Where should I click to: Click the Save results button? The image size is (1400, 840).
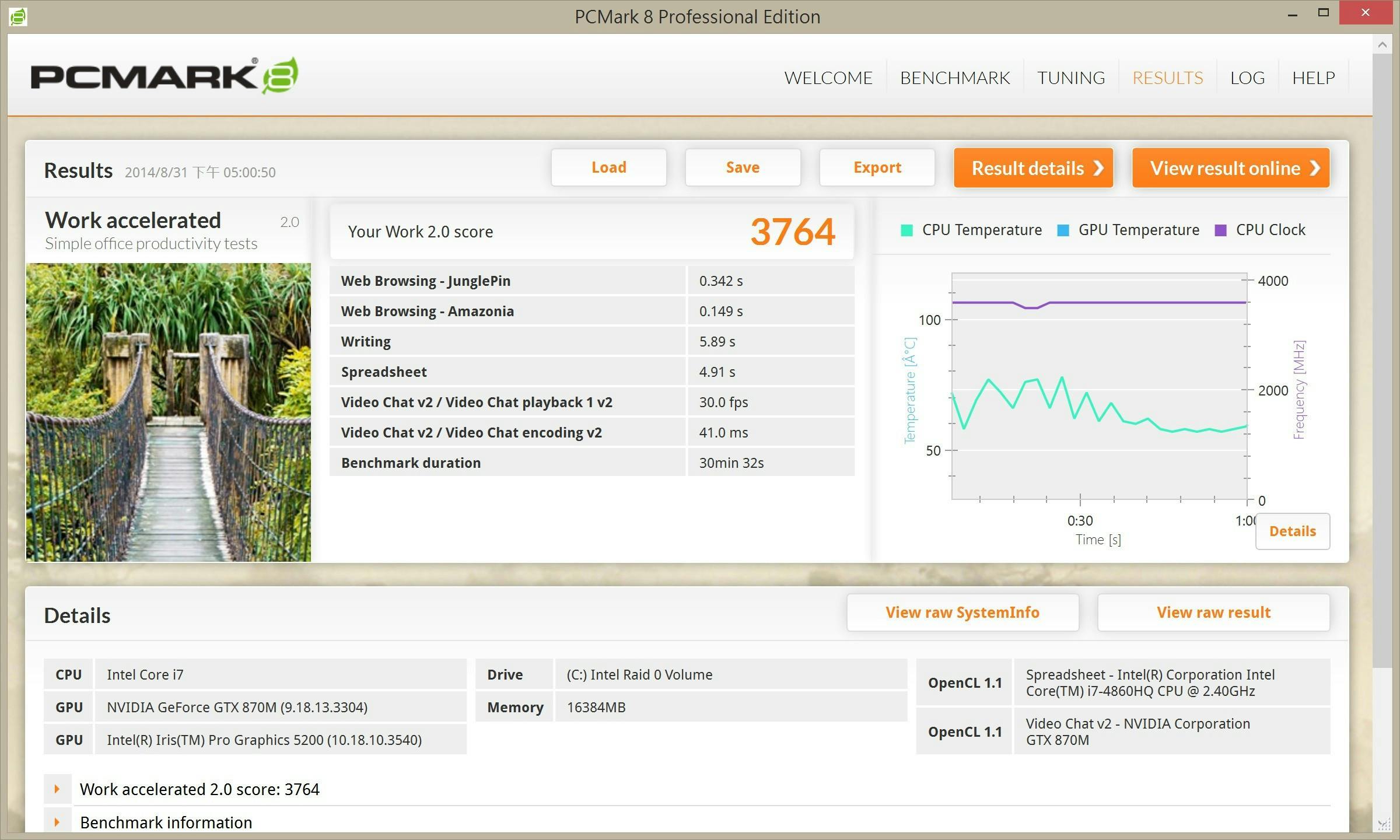coord(742,167)
